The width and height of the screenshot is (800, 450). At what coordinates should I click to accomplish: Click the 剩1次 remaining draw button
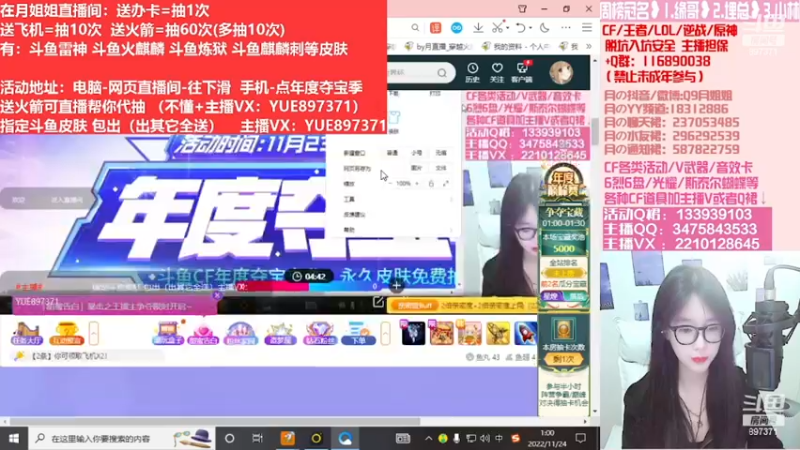point(563,359)
